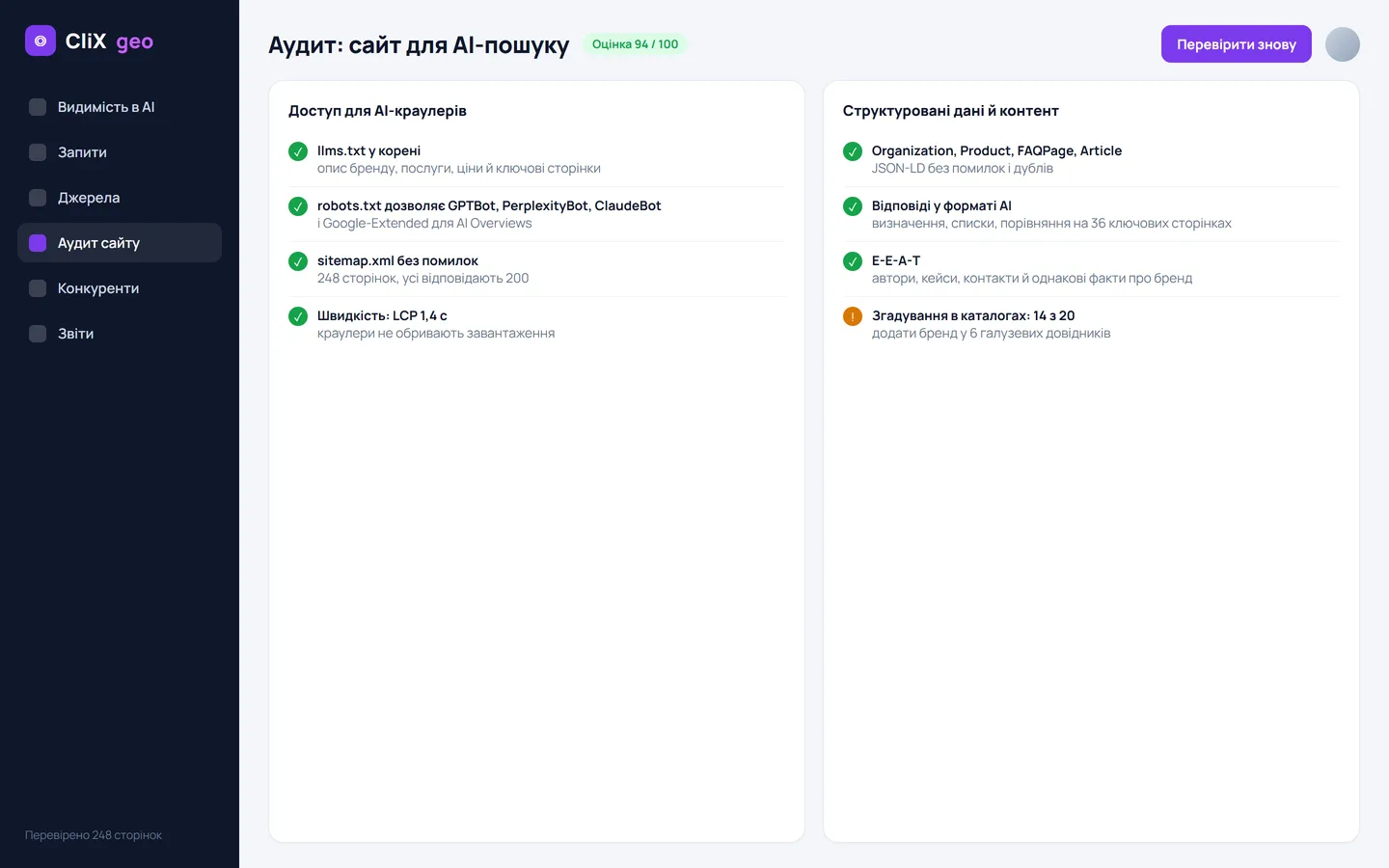The height and width of the screenshot is (868, 1389).
Task: Click the description JSON-LD без помилок і дублів
Action: pos(963,168)
